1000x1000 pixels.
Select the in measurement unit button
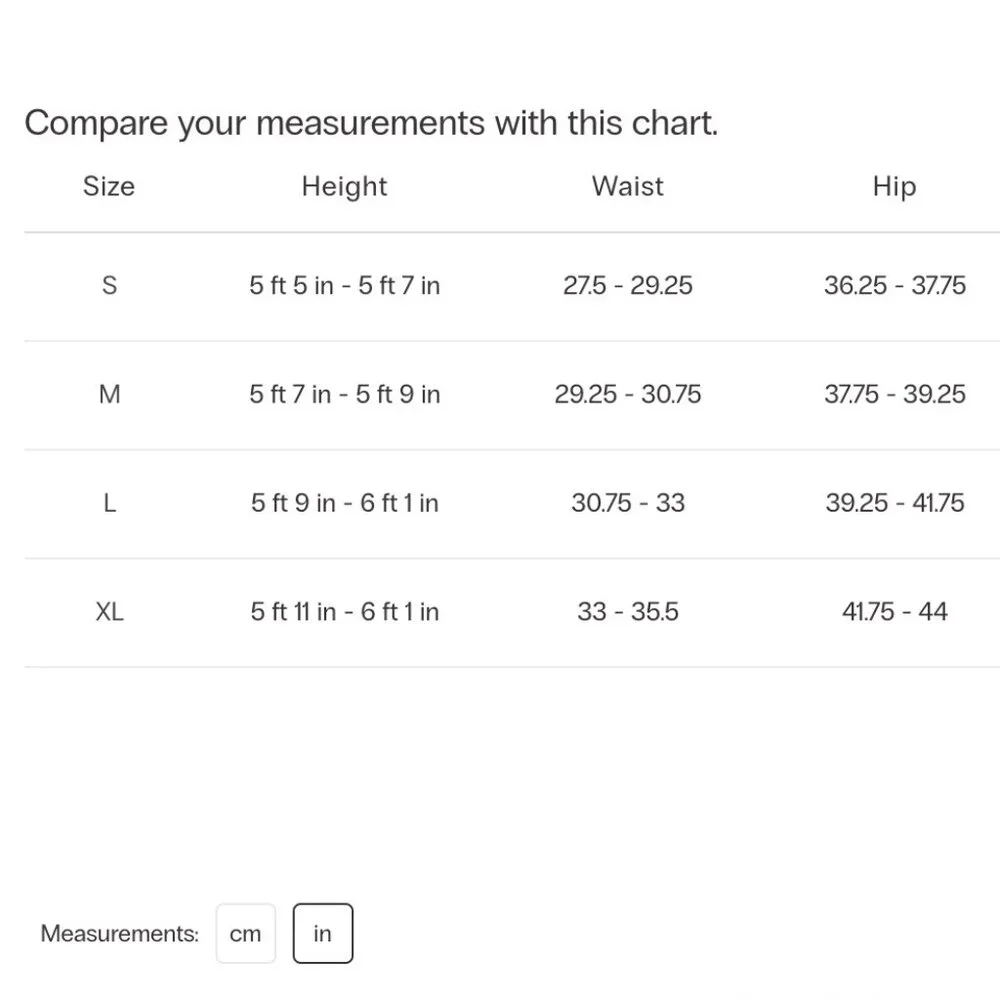[x=323, y=933]
